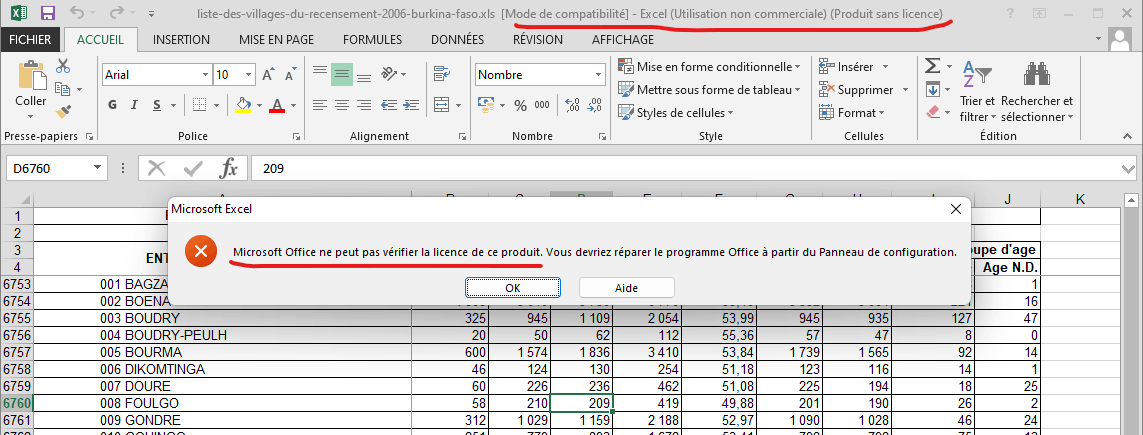Decrease font size with small A
1143x435 pixels.
[289, 74]
